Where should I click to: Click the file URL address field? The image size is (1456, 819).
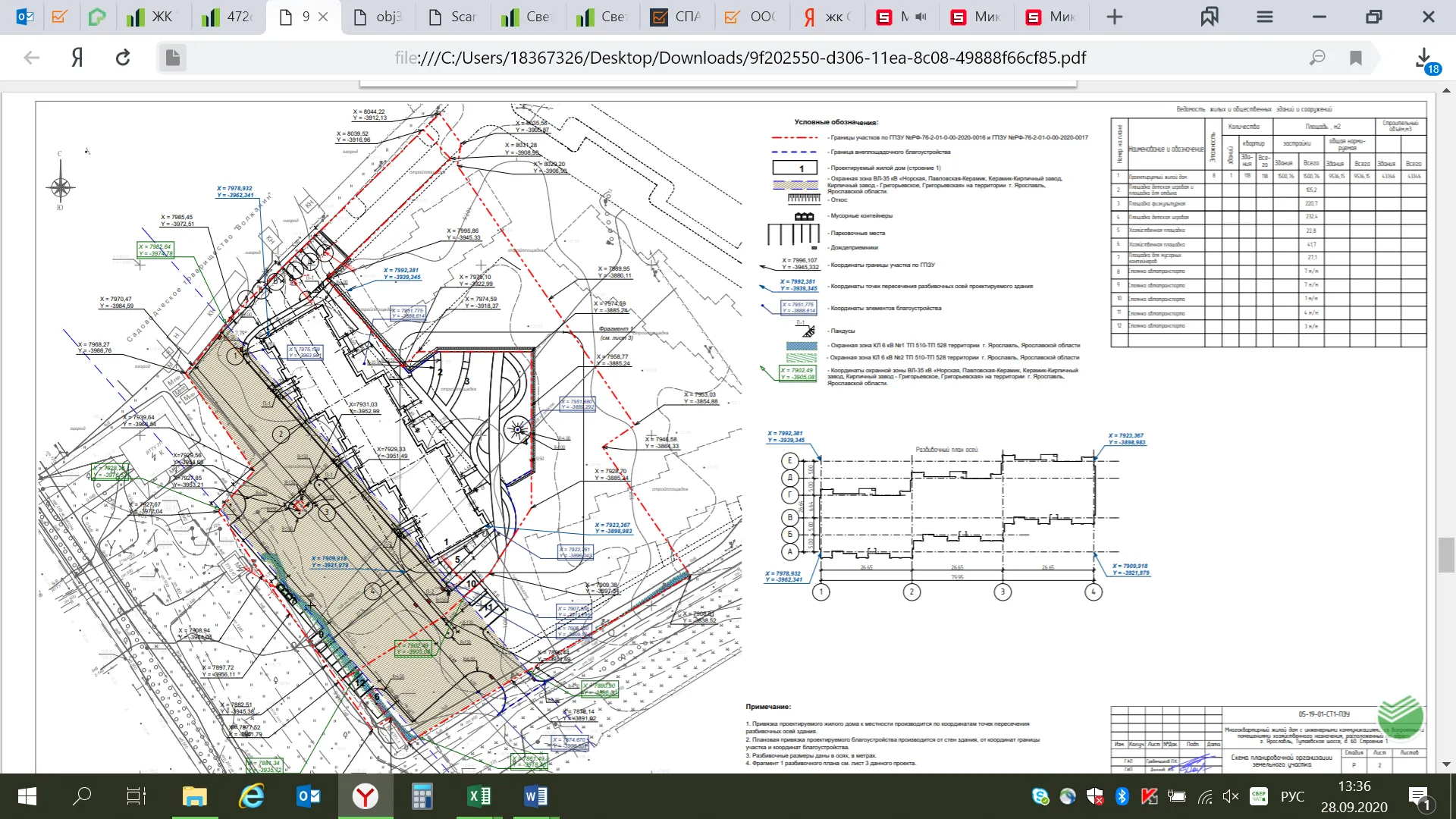[x=739, y=58]
